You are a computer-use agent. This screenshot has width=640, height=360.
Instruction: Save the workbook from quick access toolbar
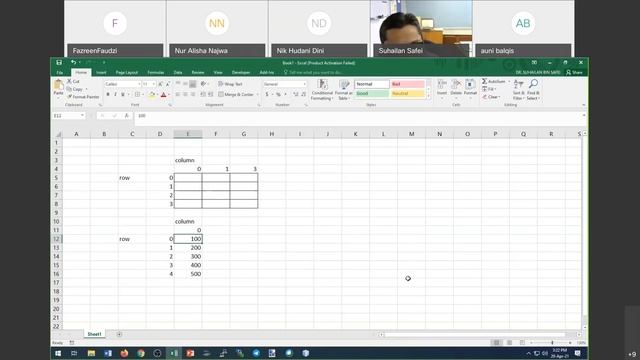pos(59,62)
